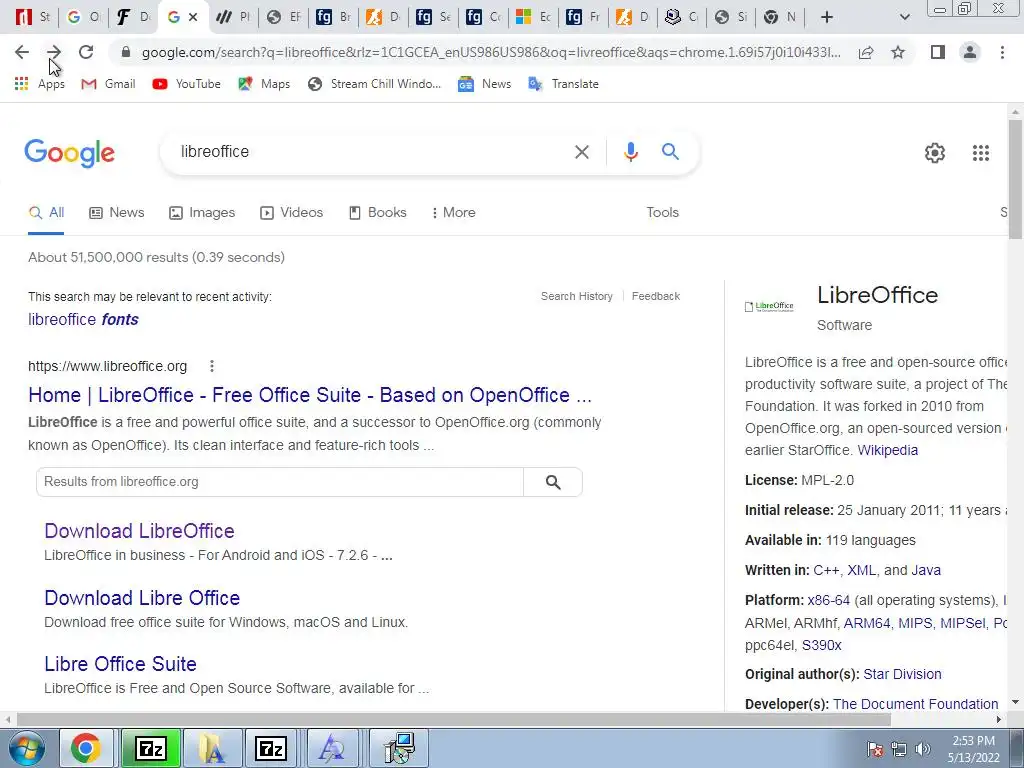Click the Chrome taskbar icon
Image resolution: width=1024 pixels, height=768 pixels.
pos(86,748)
